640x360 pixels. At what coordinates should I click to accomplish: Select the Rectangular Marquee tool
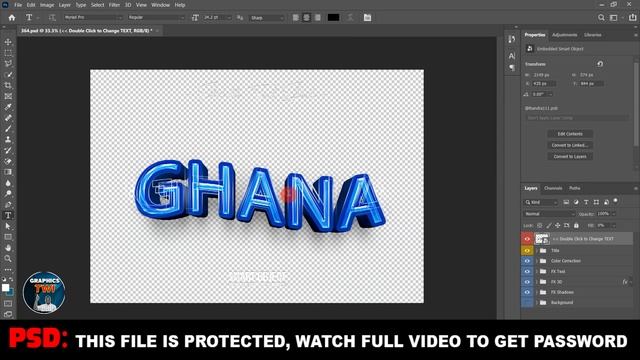(x=8, y=53)
